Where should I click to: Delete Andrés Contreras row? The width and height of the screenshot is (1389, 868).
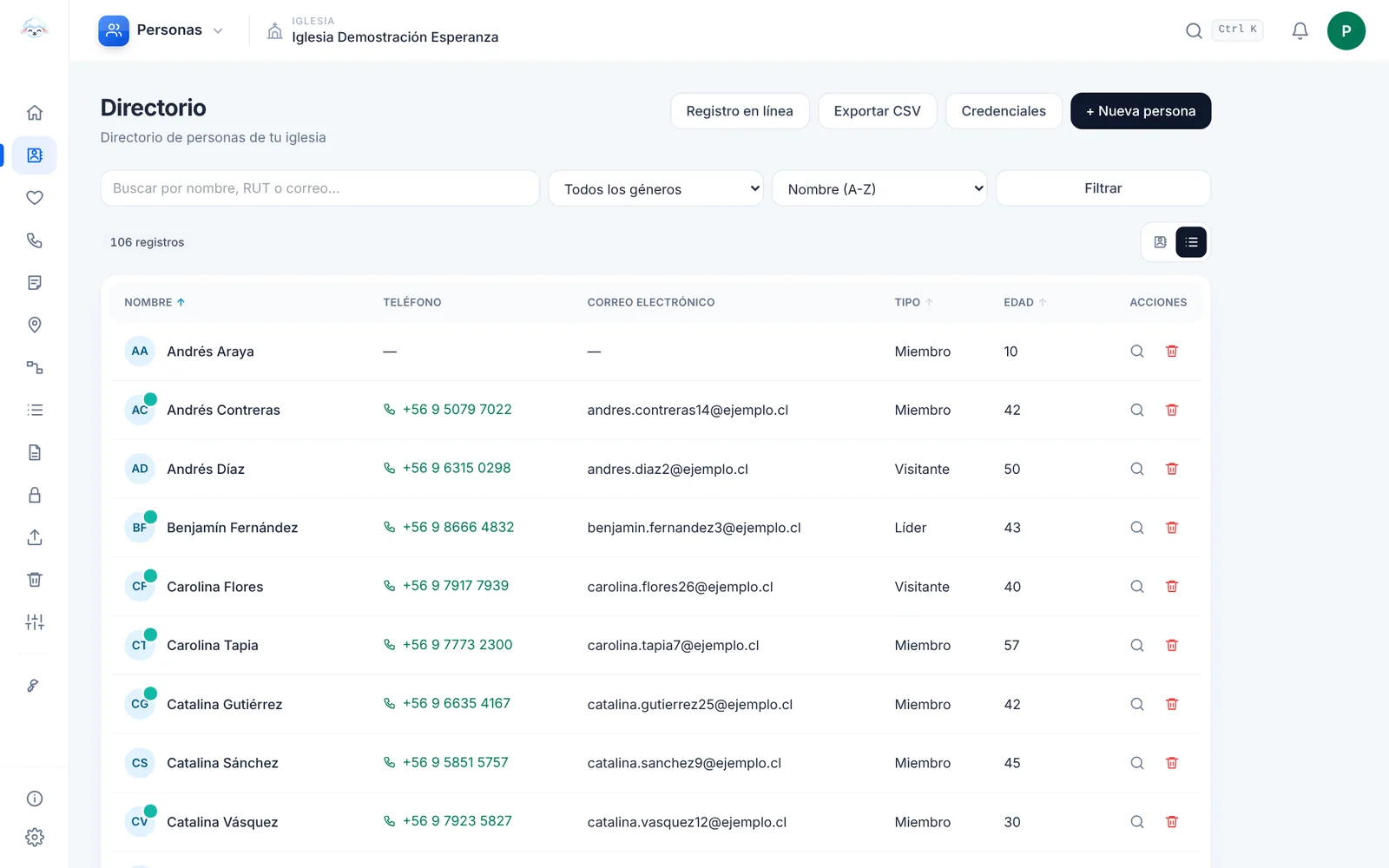1172,410
